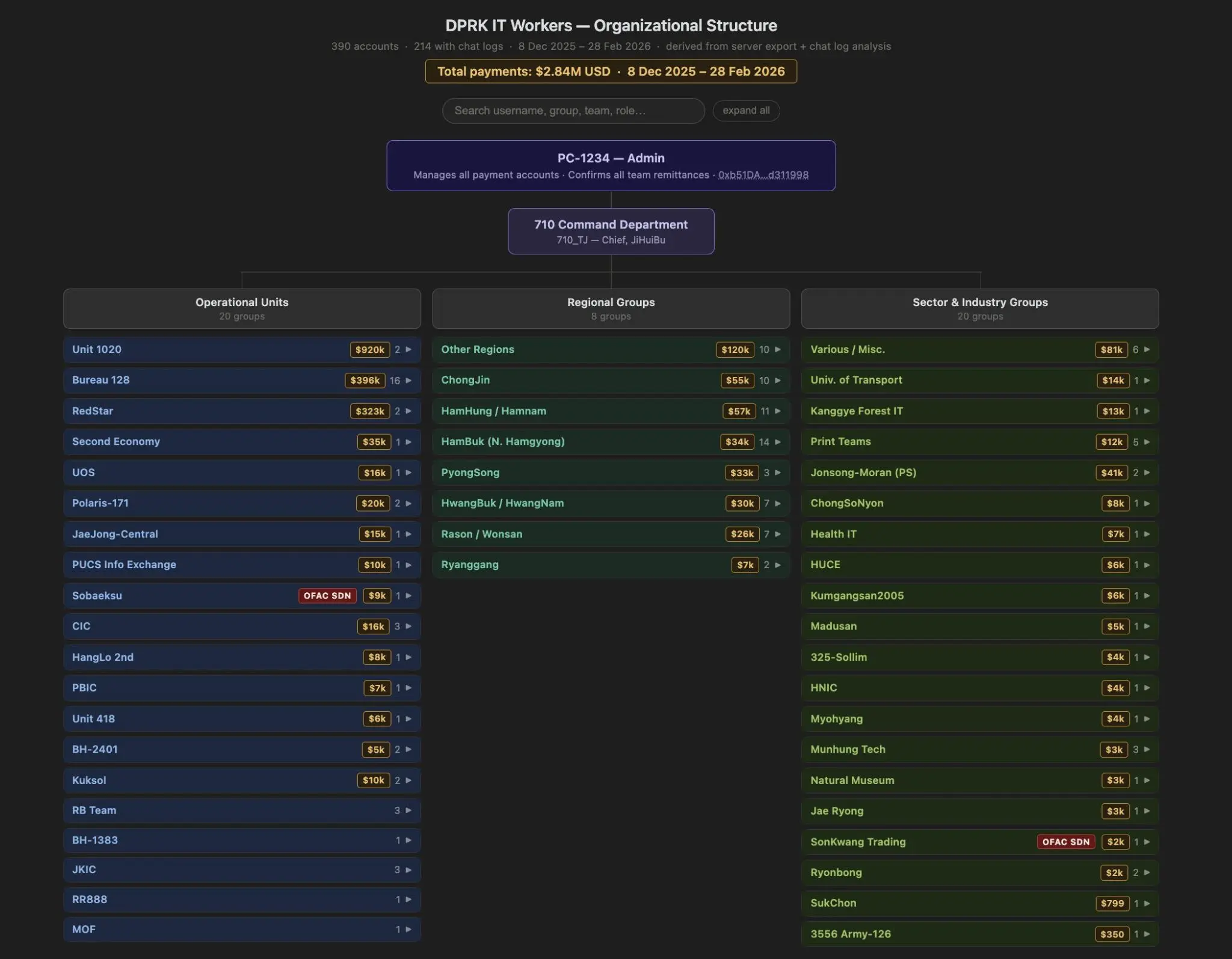Click the search username input field

coord(573,110)
